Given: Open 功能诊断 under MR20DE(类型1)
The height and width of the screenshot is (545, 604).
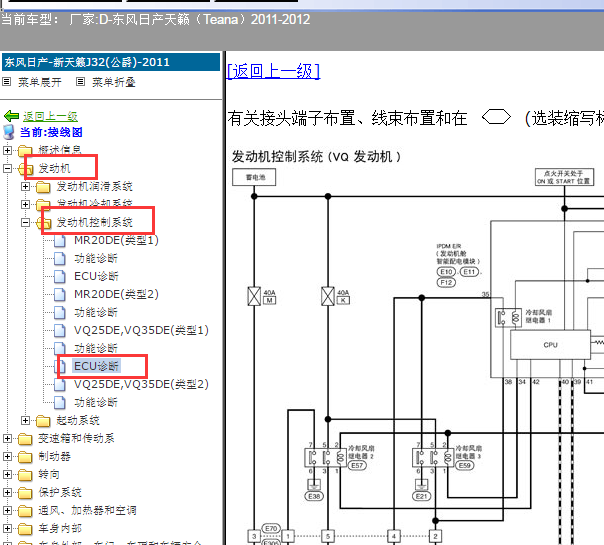Looking at the screenshot, I should pos(96,258).
